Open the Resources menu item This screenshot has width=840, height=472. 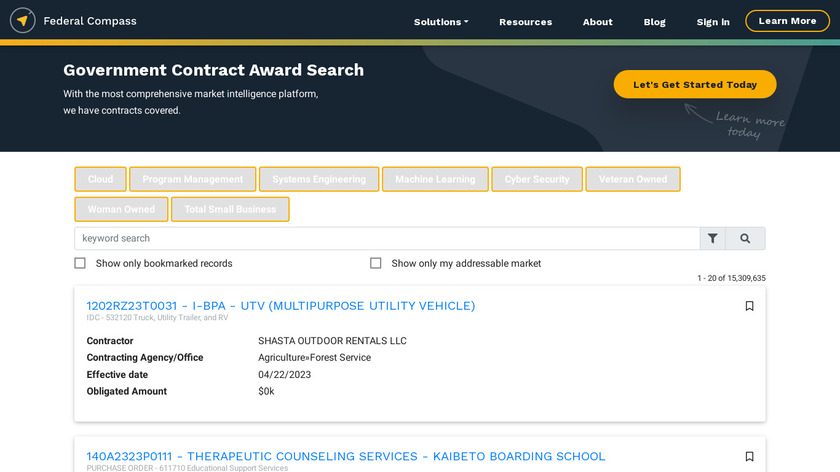coord(526,22)
